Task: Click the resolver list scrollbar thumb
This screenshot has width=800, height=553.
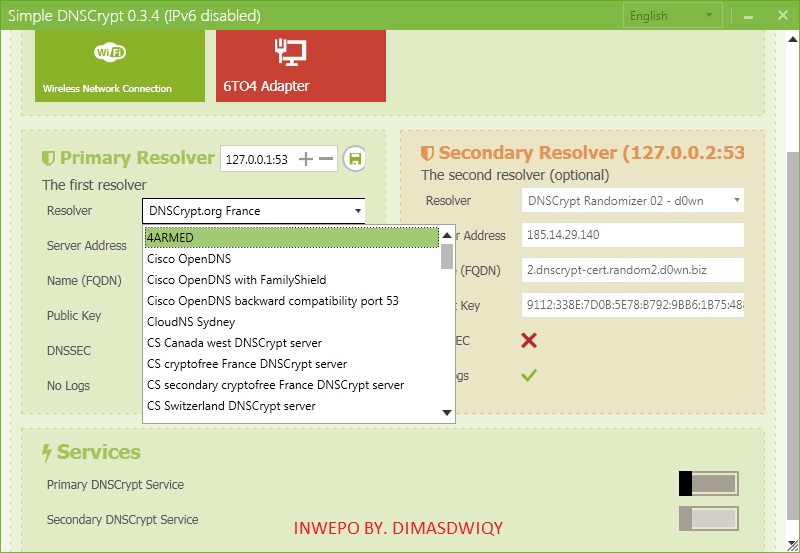Action: pos(447,256)
